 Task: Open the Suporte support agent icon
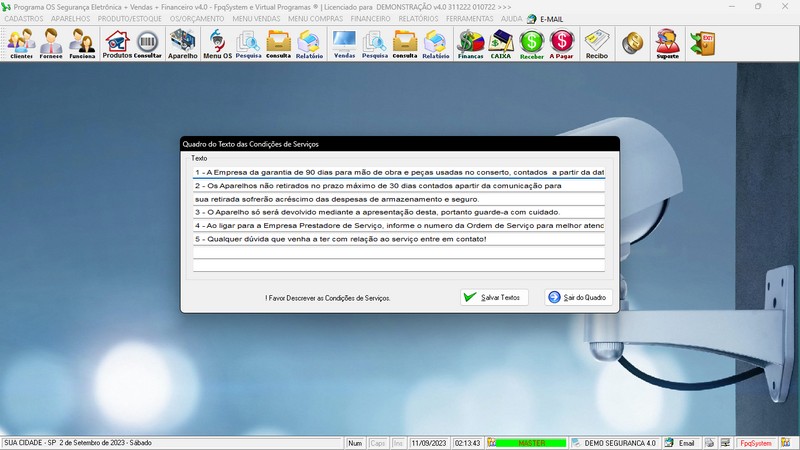point(668,43)
